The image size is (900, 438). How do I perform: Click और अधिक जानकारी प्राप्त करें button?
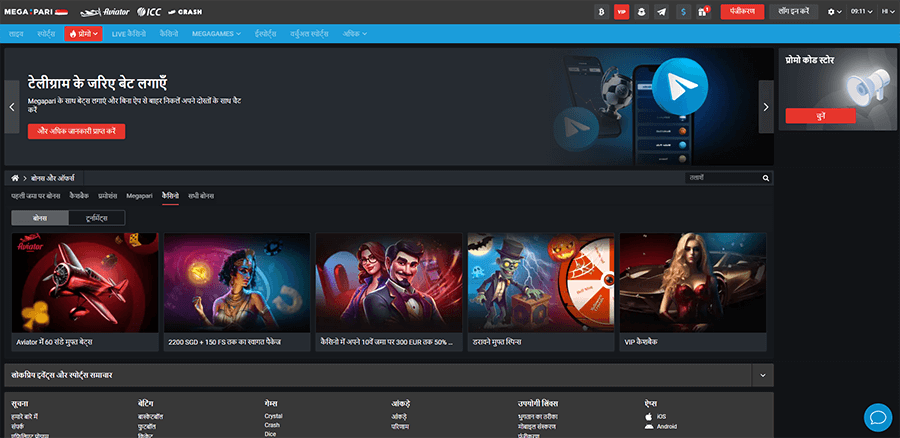coord(76,131)
